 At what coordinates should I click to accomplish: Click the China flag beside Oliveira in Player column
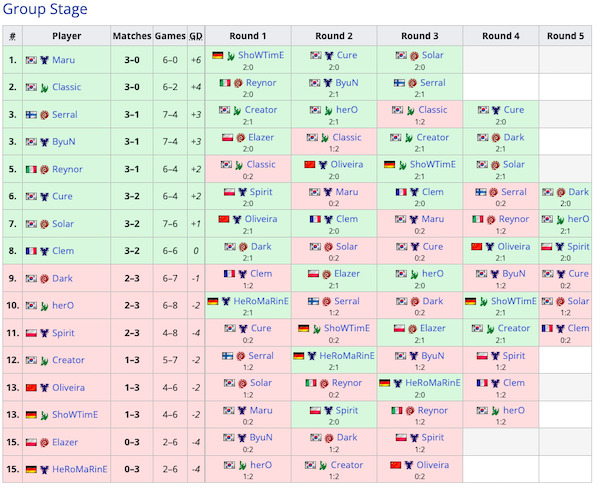point(31,387)
